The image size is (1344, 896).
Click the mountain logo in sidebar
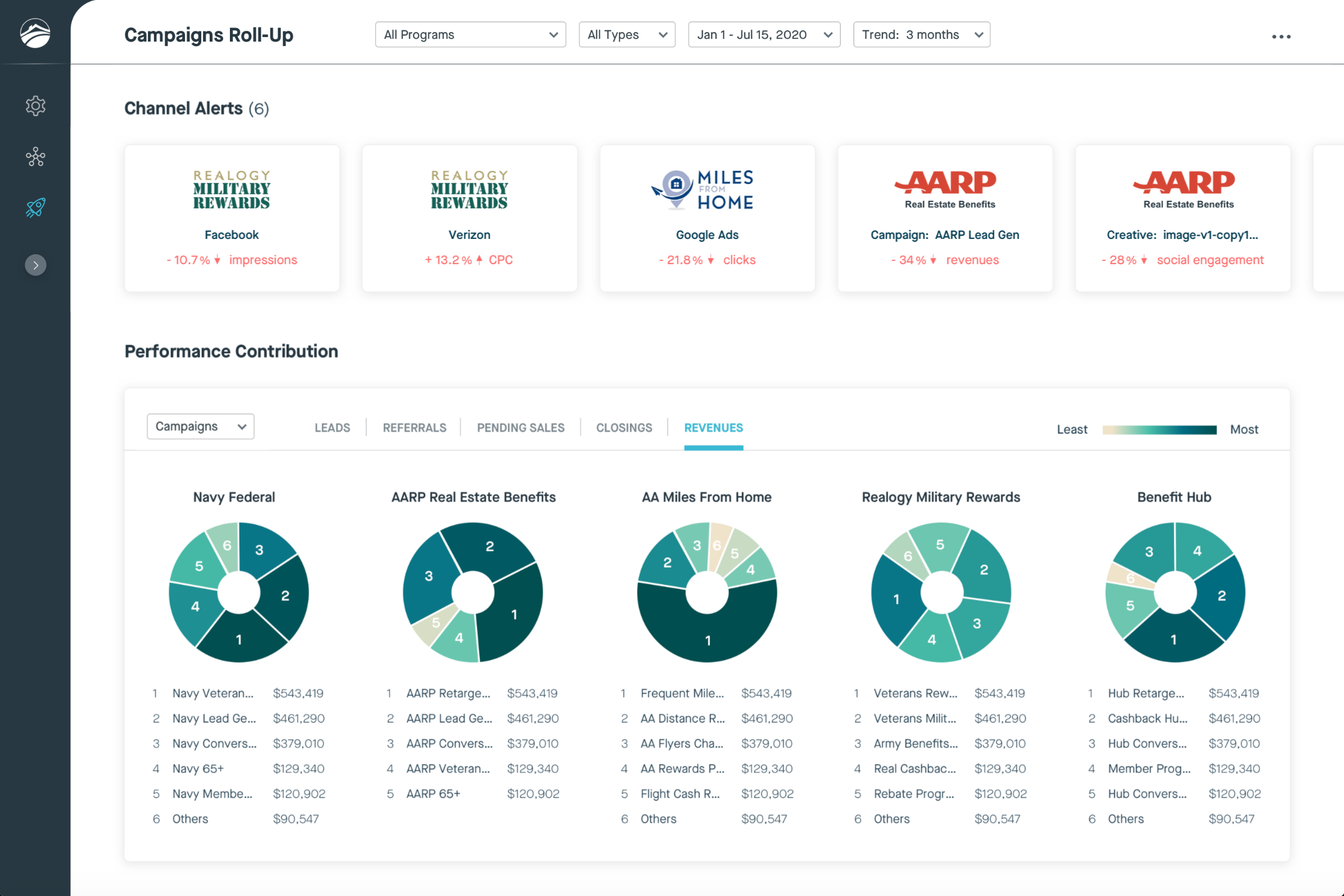(x=35, y=33)
